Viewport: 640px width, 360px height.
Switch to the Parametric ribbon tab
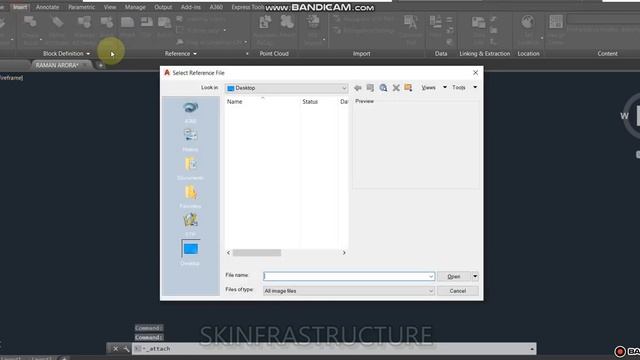pyautogui.click(x=82, y=7)
